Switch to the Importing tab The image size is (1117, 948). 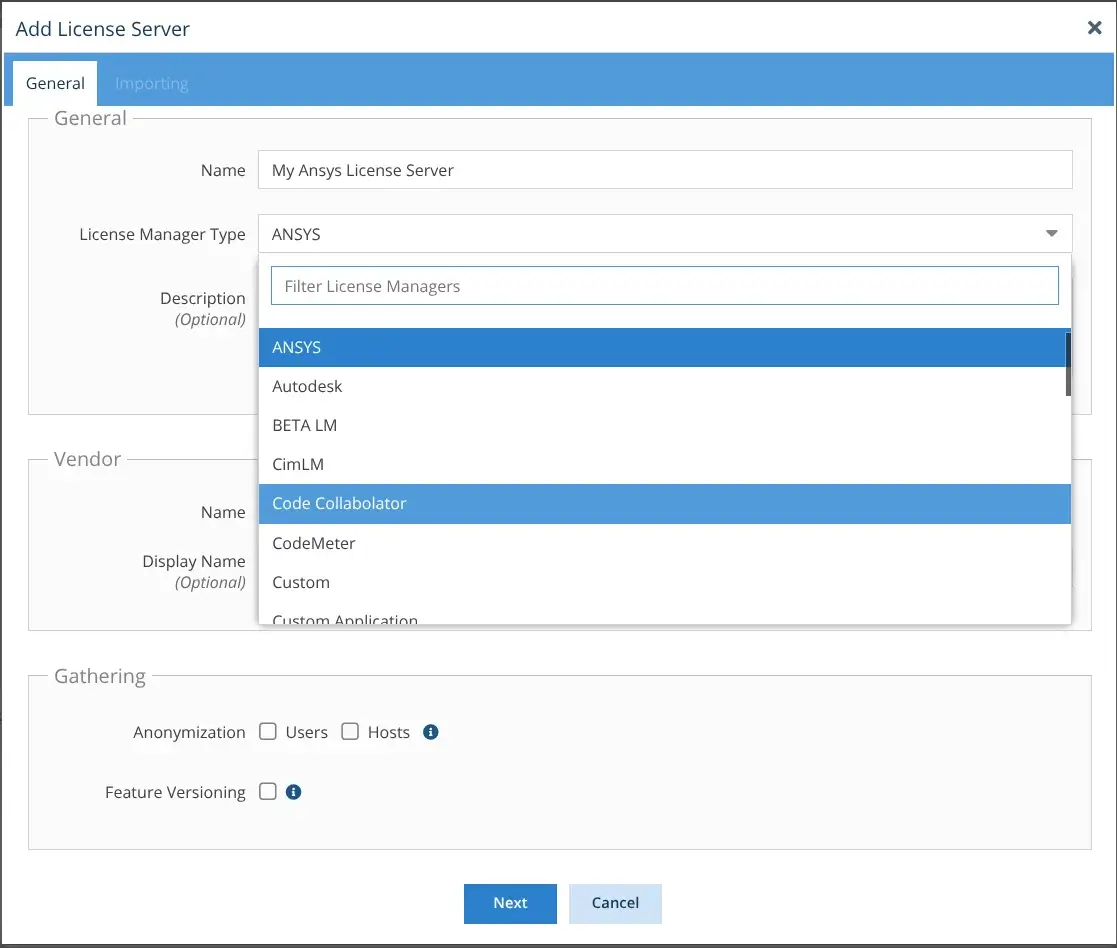pyautogui.click(x=152, y=83)
